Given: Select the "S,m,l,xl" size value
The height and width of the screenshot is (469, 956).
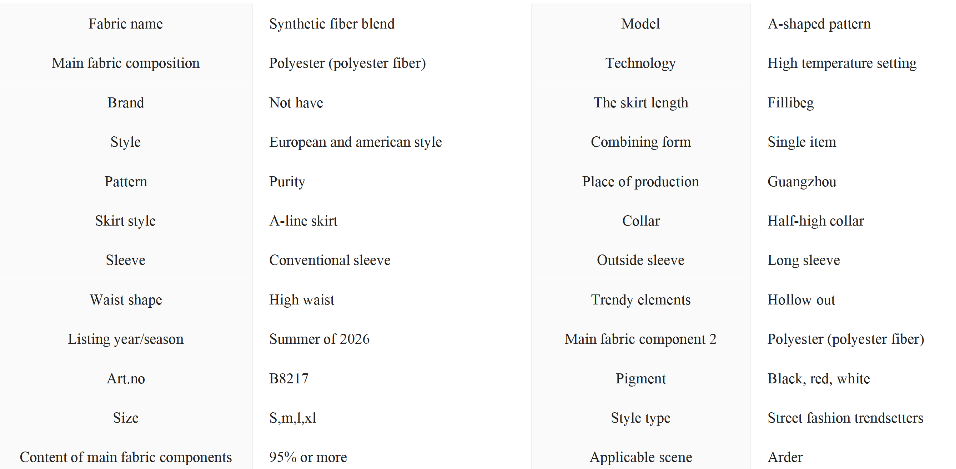Looking at the screenshot, I should tap(294, 418).
